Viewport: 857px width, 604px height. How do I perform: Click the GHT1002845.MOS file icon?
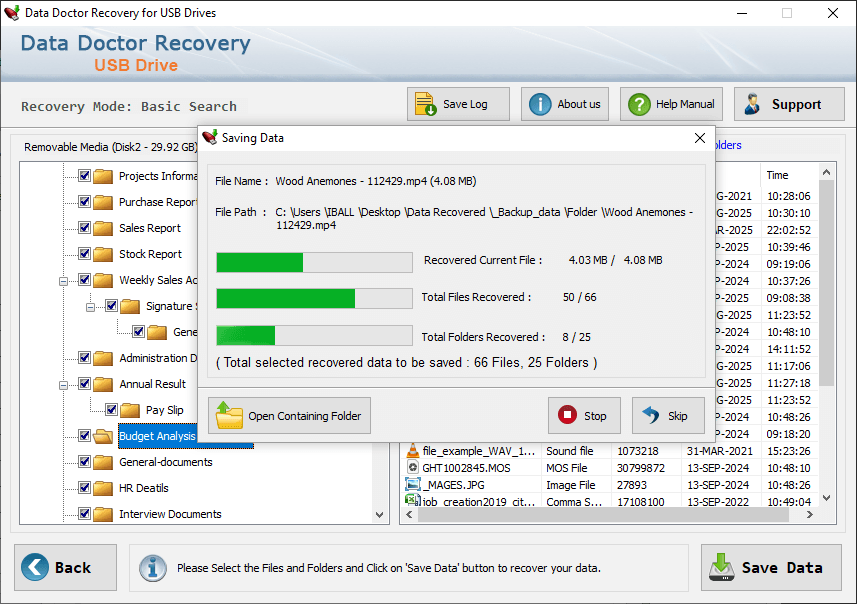(x=413, y=467)
